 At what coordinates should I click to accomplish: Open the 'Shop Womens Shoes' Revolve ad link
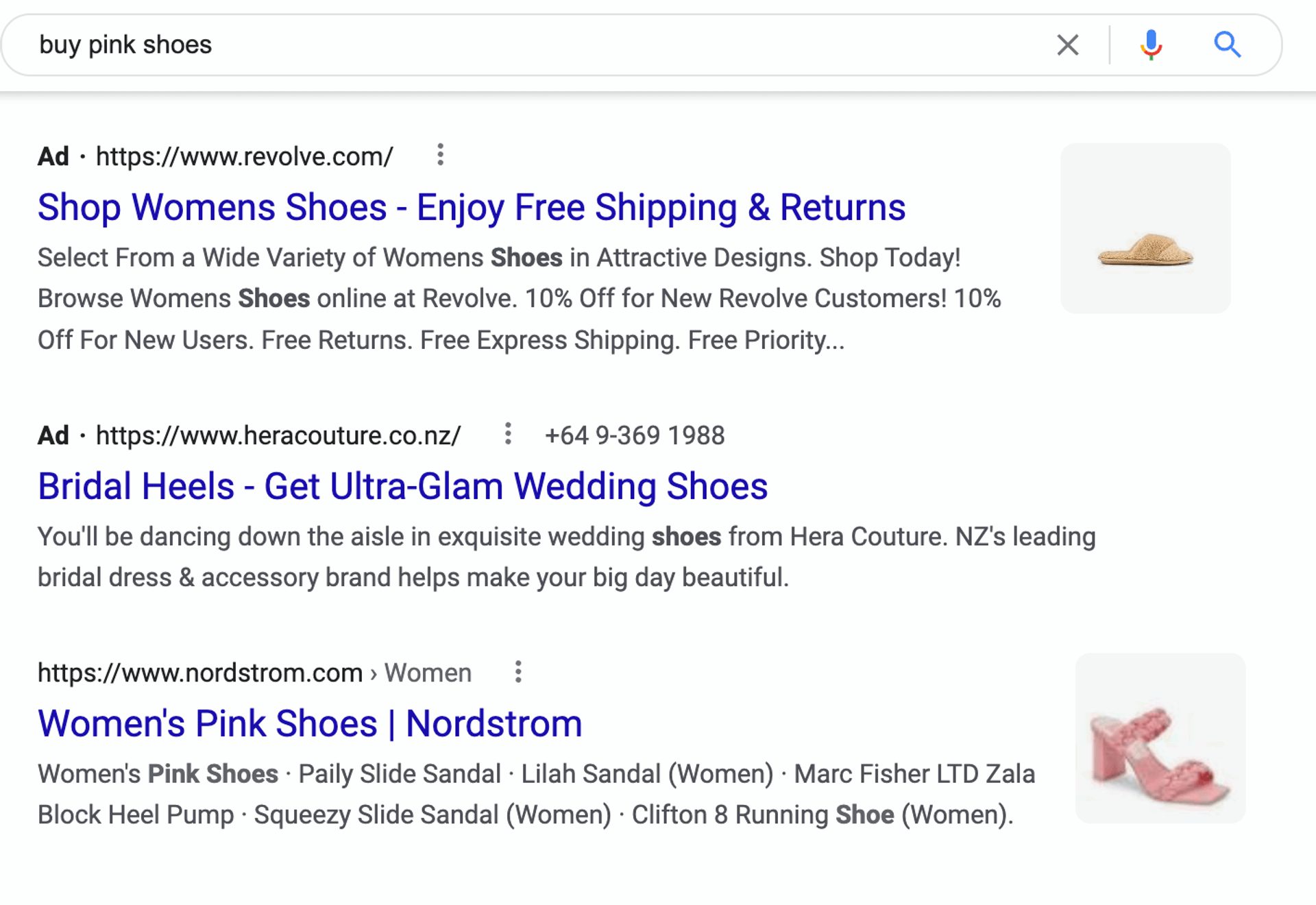tap(472, 207)
